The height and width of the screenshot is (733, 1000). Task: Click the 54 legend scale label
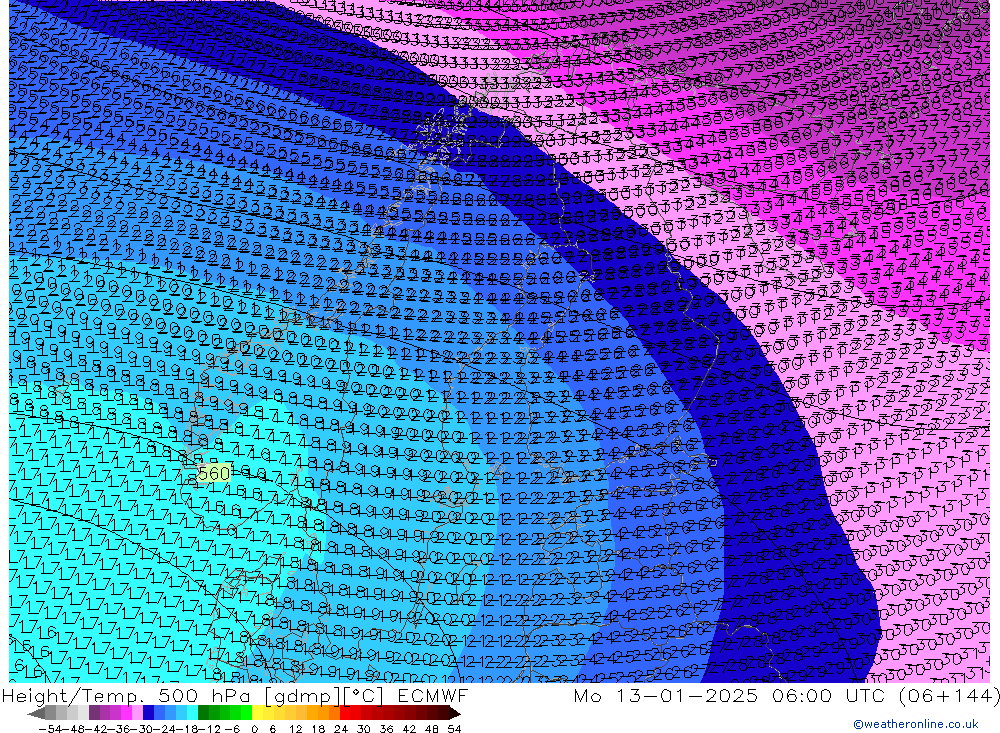click(x=454, y=729)
